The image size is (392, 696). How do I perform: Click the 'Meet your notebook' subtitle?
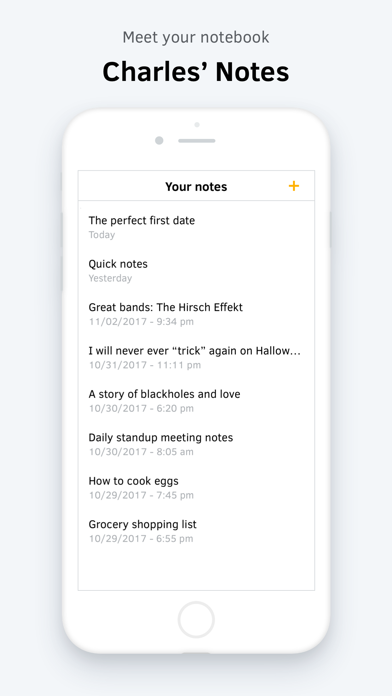point(196,37)
